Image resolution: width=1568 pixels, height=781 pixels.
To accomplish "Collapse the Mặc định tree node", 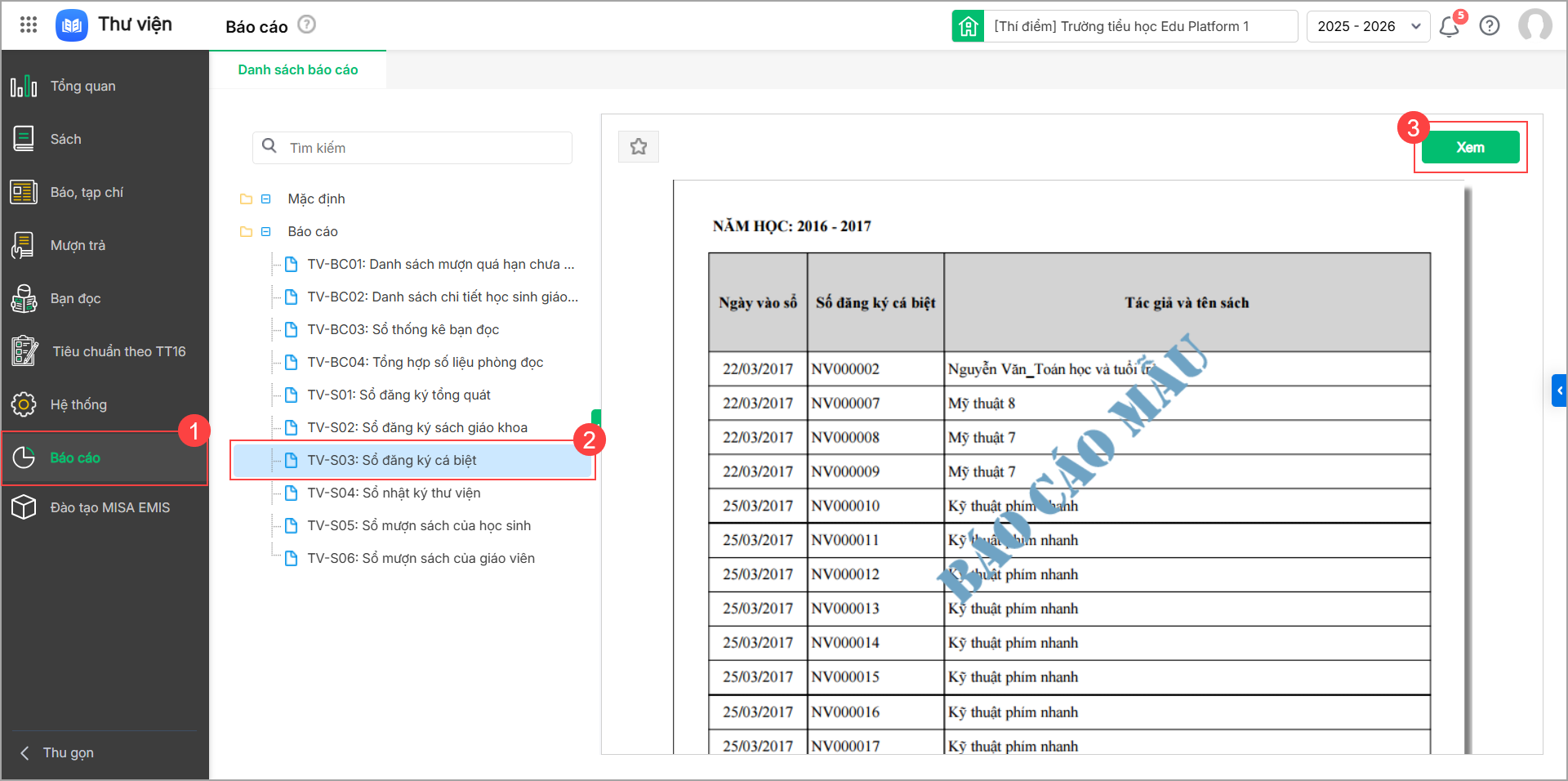I will tap(265, 199).
